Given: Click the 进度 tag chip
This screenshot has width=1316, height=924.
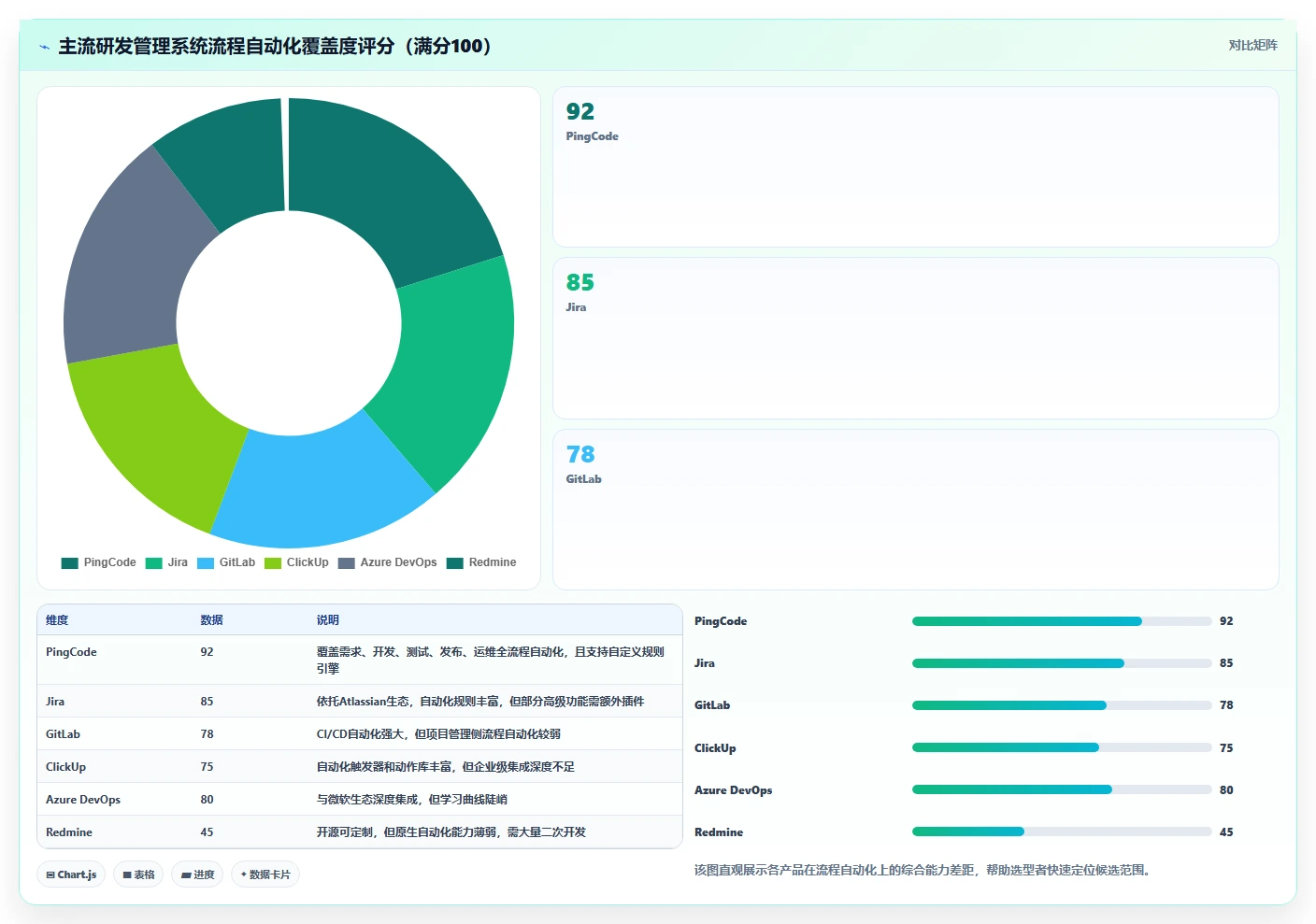Looking at the screenshot, I should [x=197, y=874].
